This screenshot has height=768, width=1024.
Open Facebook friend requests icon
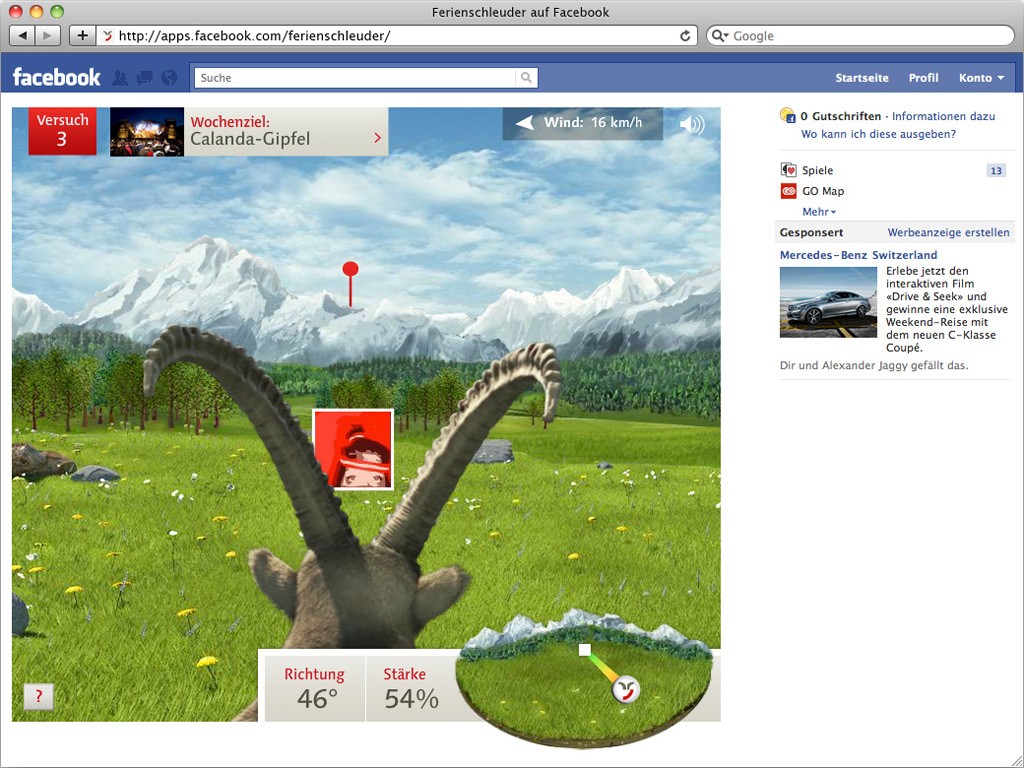[x=120, y=78]
